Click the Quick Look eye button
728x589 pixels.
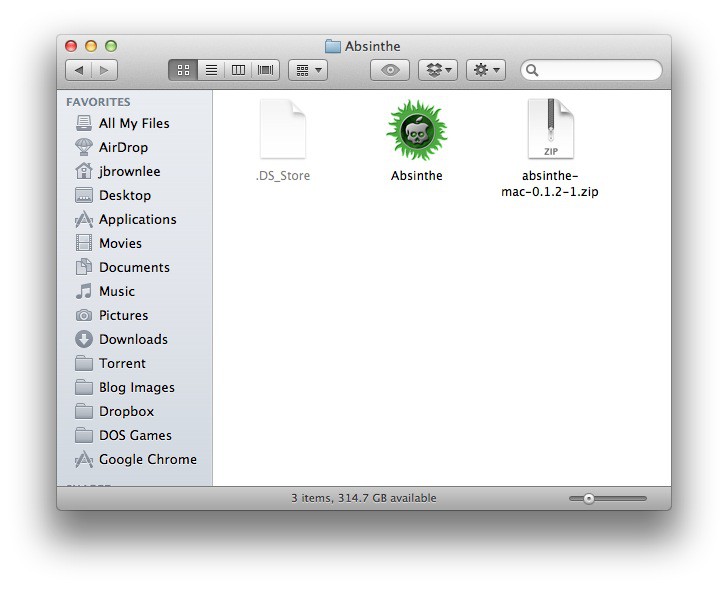390,70
